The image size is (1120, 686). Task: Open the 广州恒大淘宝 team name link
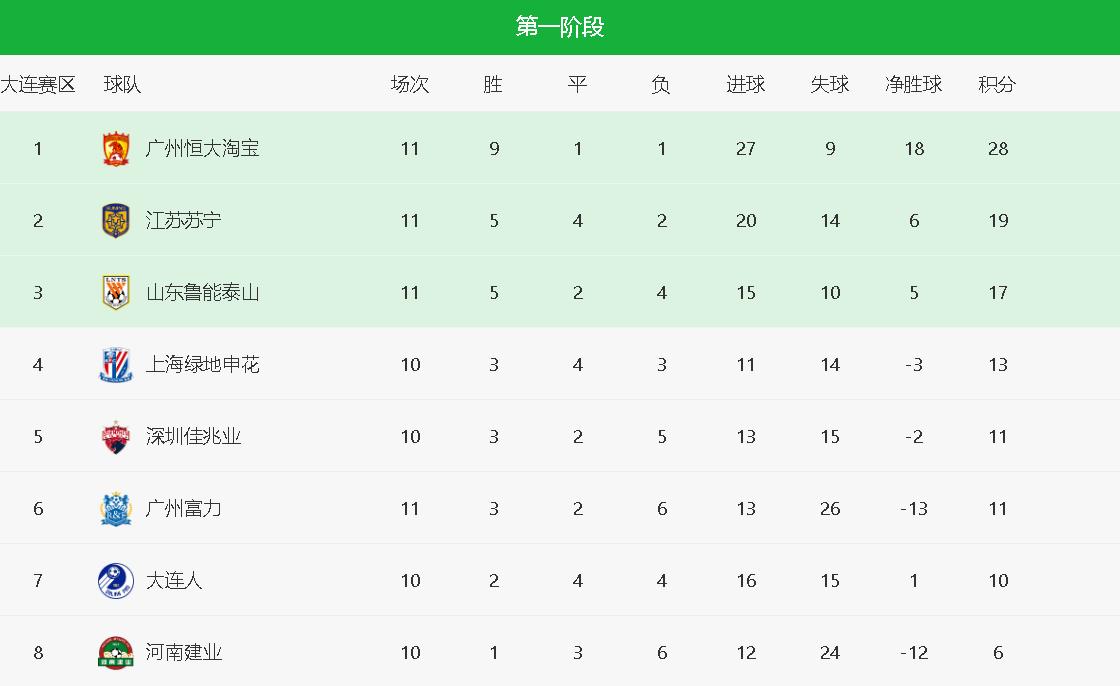pyautogui.click(x=202, y=149)
